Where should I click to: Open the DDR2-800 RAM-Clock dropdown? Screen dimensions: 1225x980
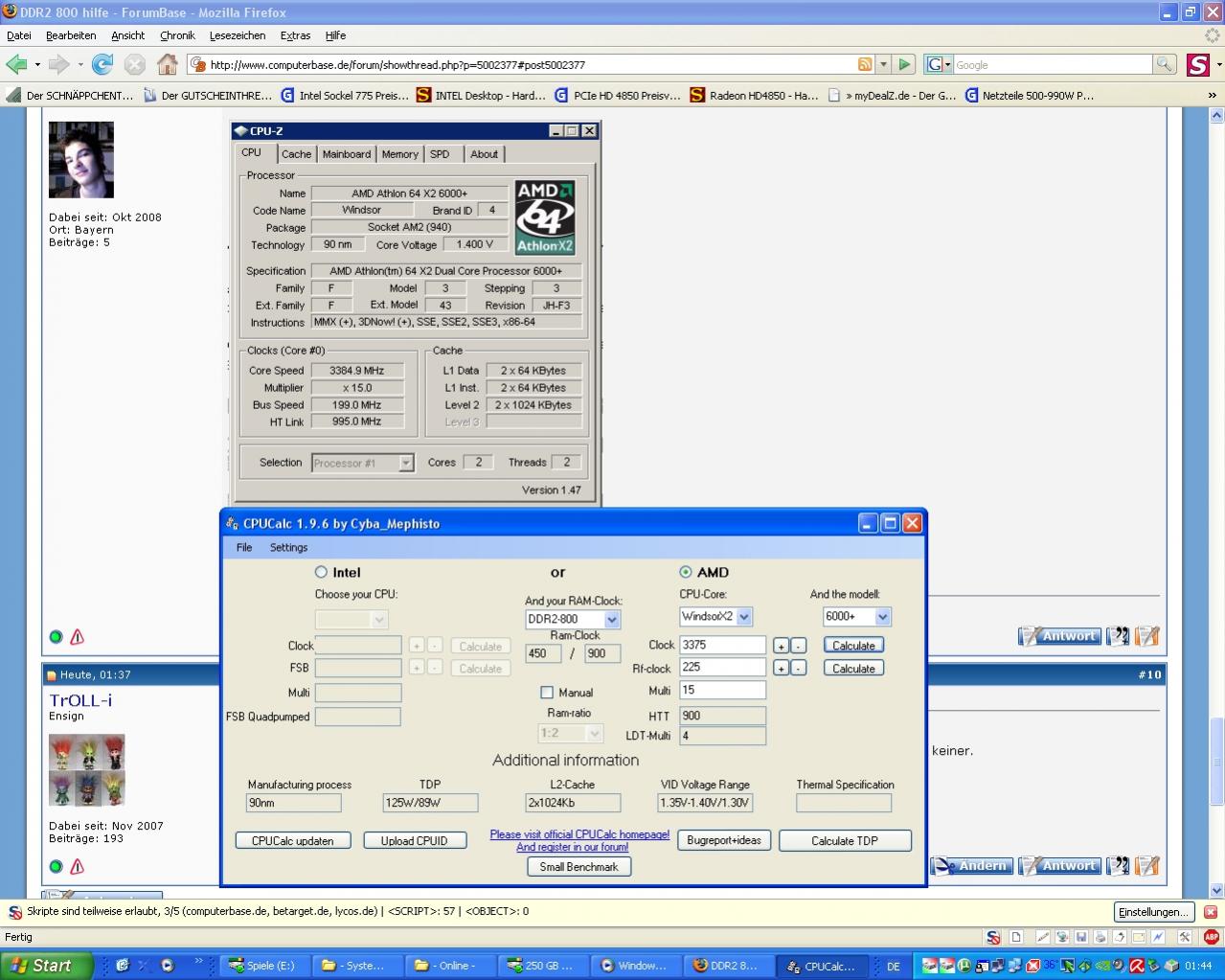612,620
